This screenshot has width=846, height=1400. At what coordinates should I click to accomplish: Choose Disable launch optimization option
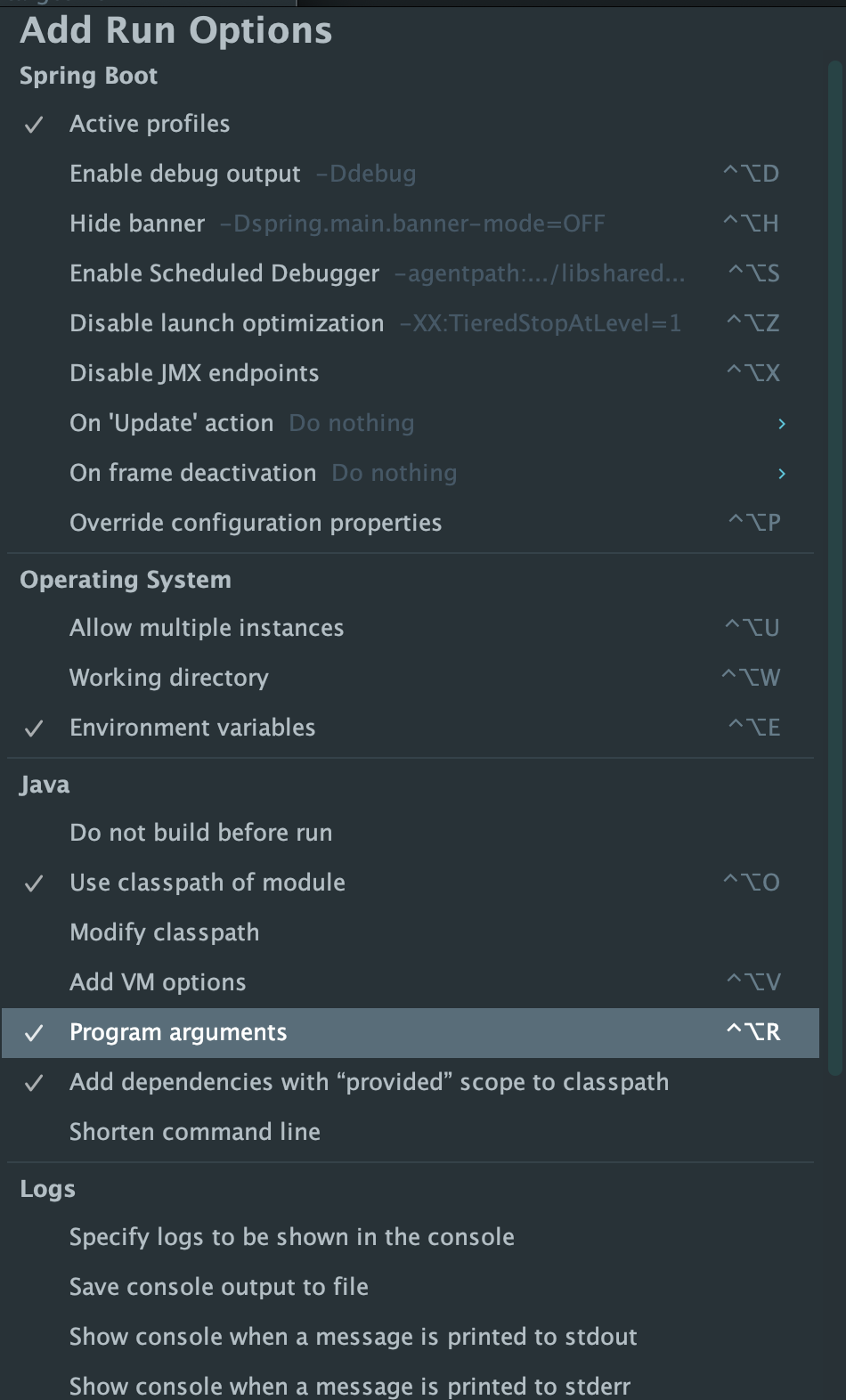coord(411,323)
